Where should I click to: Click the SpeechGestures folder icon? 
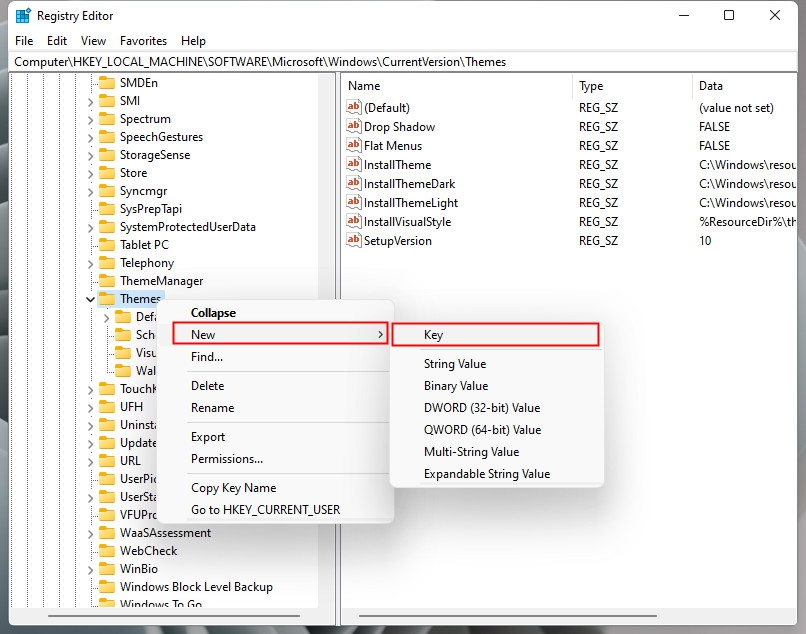[106, 137]
